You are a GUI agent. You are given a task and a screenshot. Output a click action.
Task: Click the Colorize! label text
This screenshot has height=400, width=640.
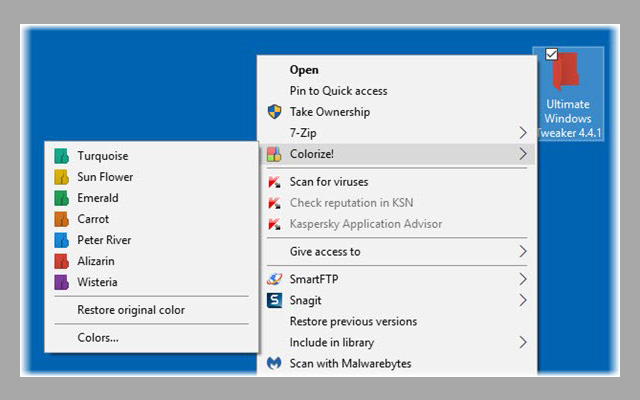(311, 154)
